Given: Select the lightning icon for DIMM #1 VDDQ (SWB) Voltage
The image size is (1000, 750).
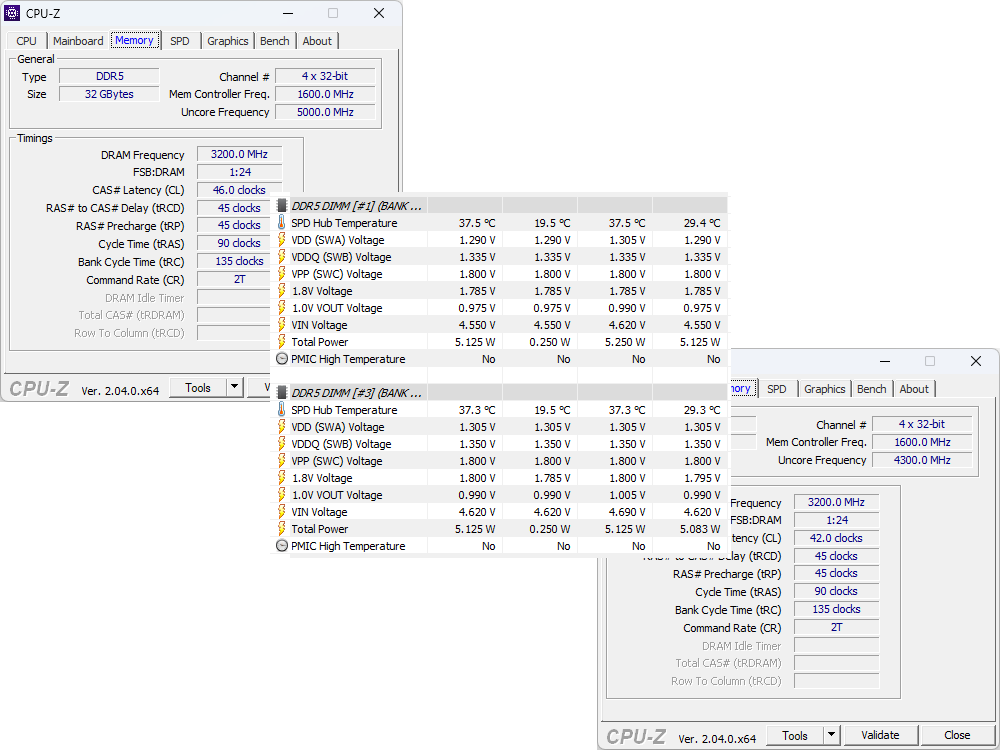Looking at the screenshot, I should click(x=282, y=257).
